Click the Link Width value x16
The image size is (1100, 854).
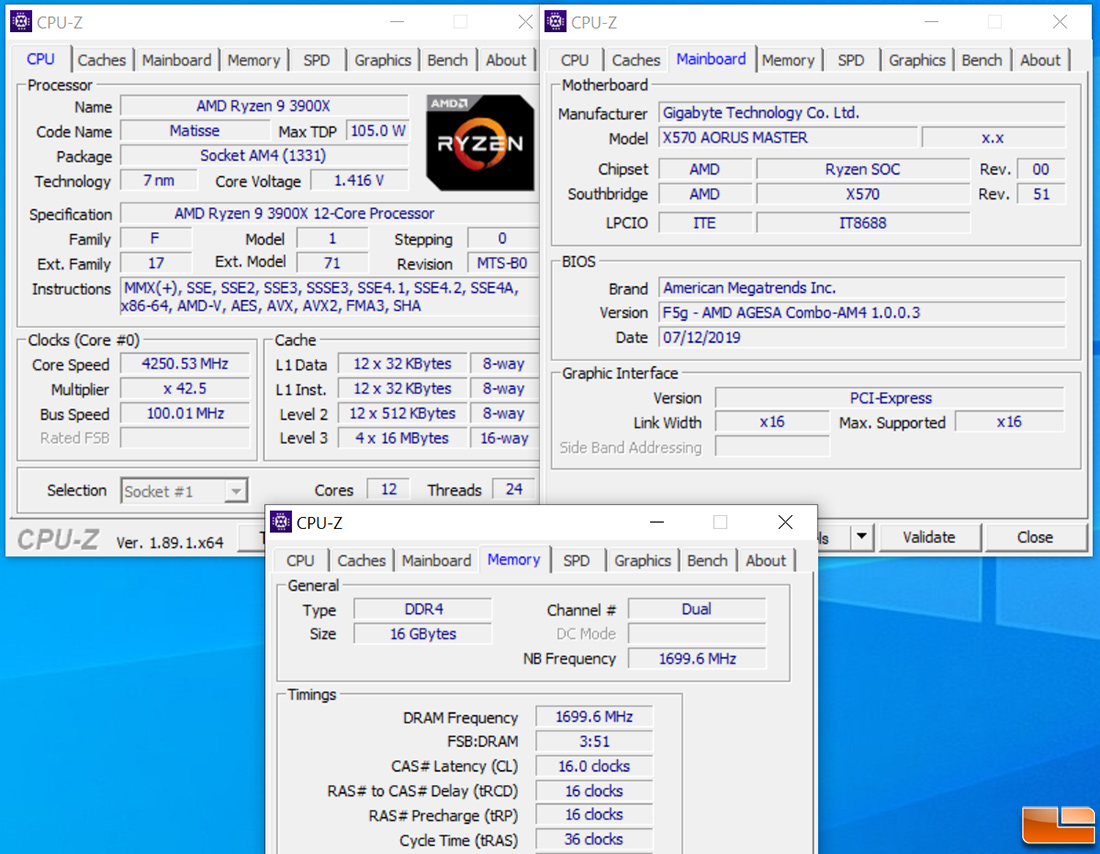coord(772,422)
